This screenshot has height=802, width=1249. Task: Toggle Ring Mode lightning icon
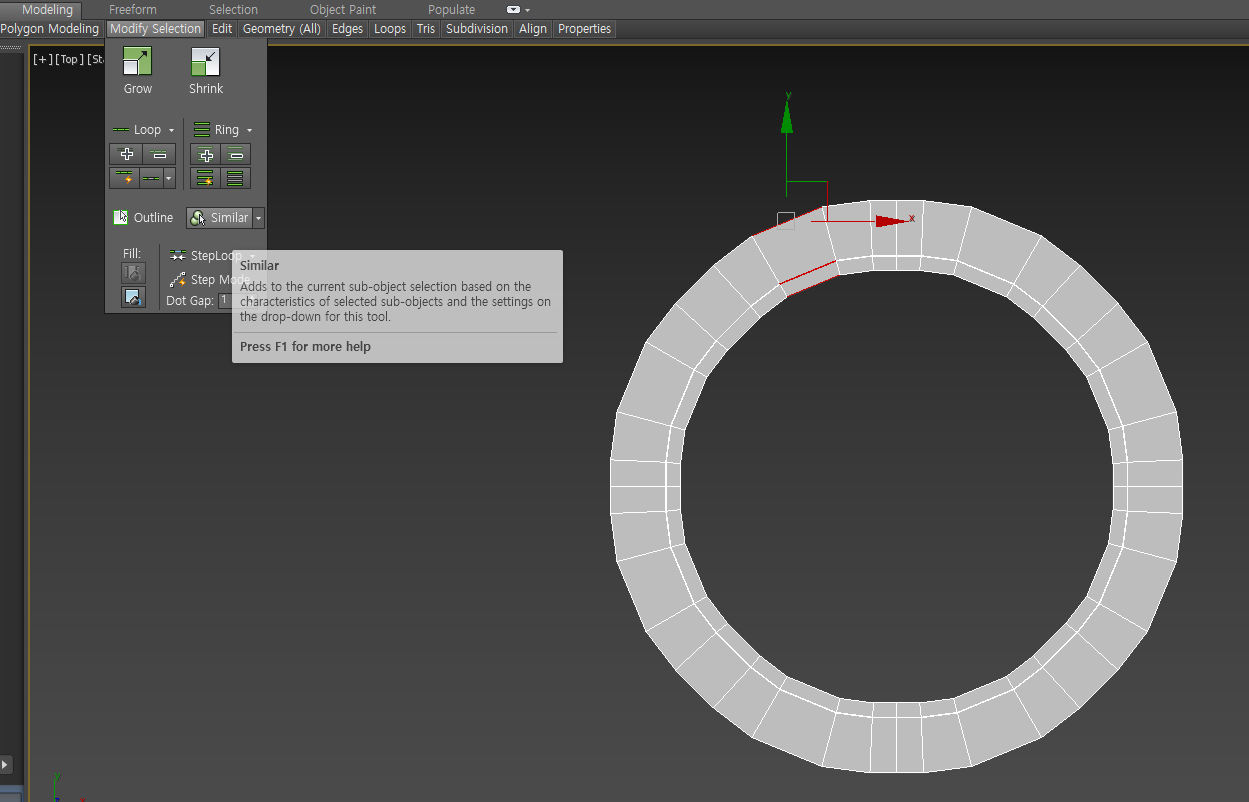206,178
